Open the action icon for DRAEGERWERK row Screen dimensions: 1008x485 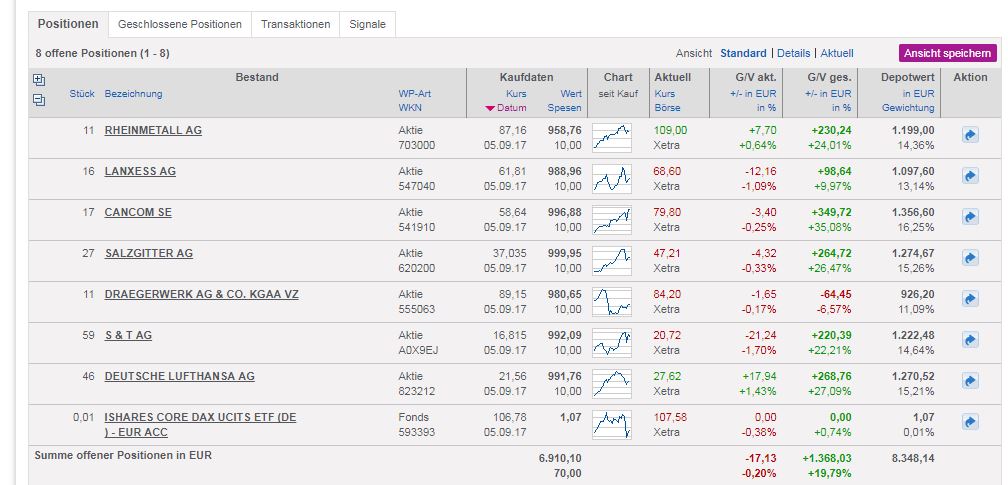click(x=969, y=299)
